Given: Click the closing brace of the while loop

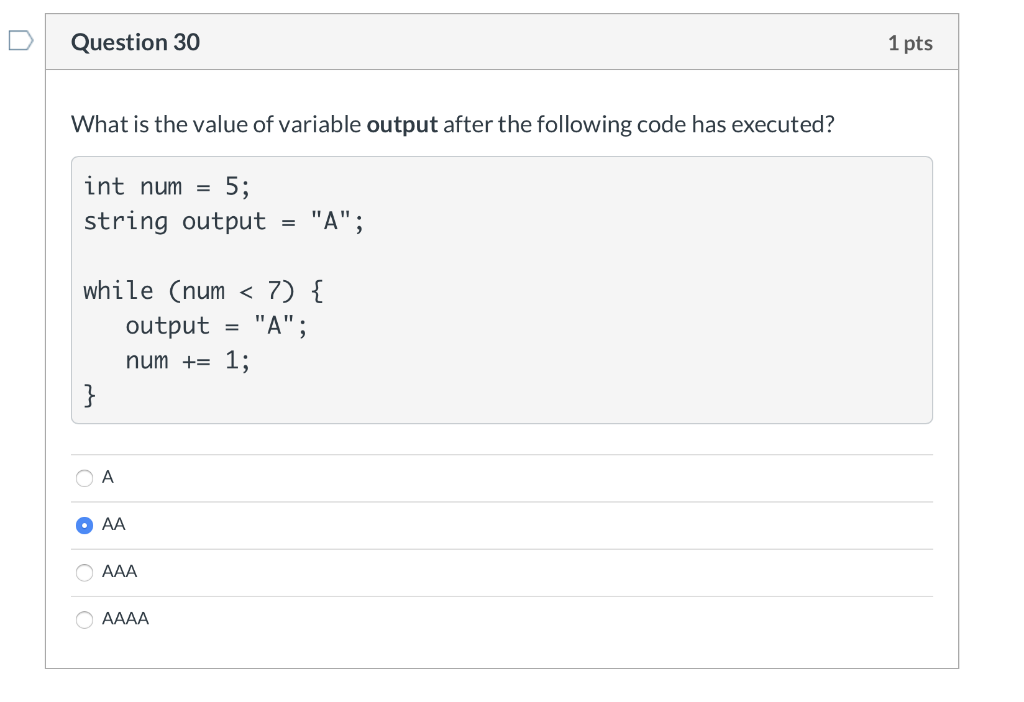Looking at the screenshot, I should pyautogui.click(x=90, y=395).
